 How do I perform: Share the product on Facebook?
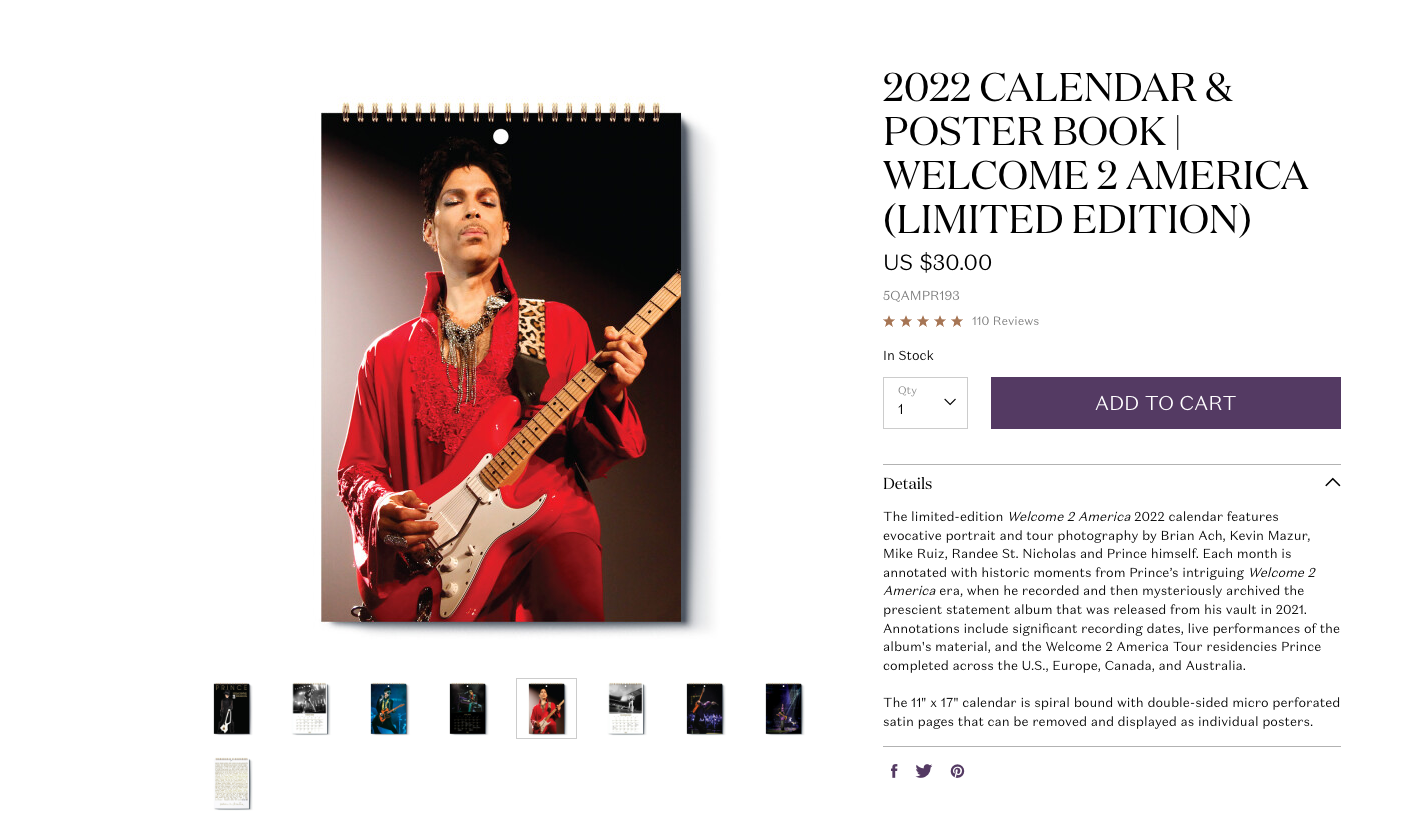(x=894, y=771)
